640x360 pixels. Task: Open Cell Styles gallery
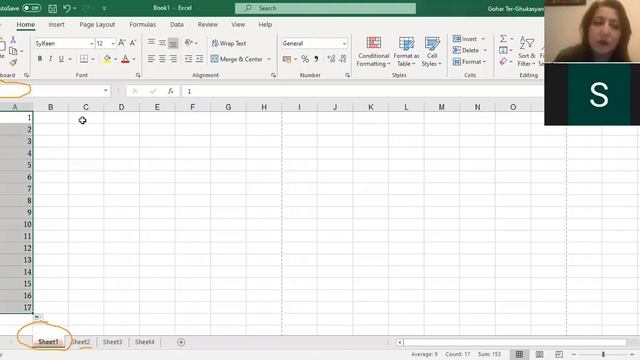[432, 51]
